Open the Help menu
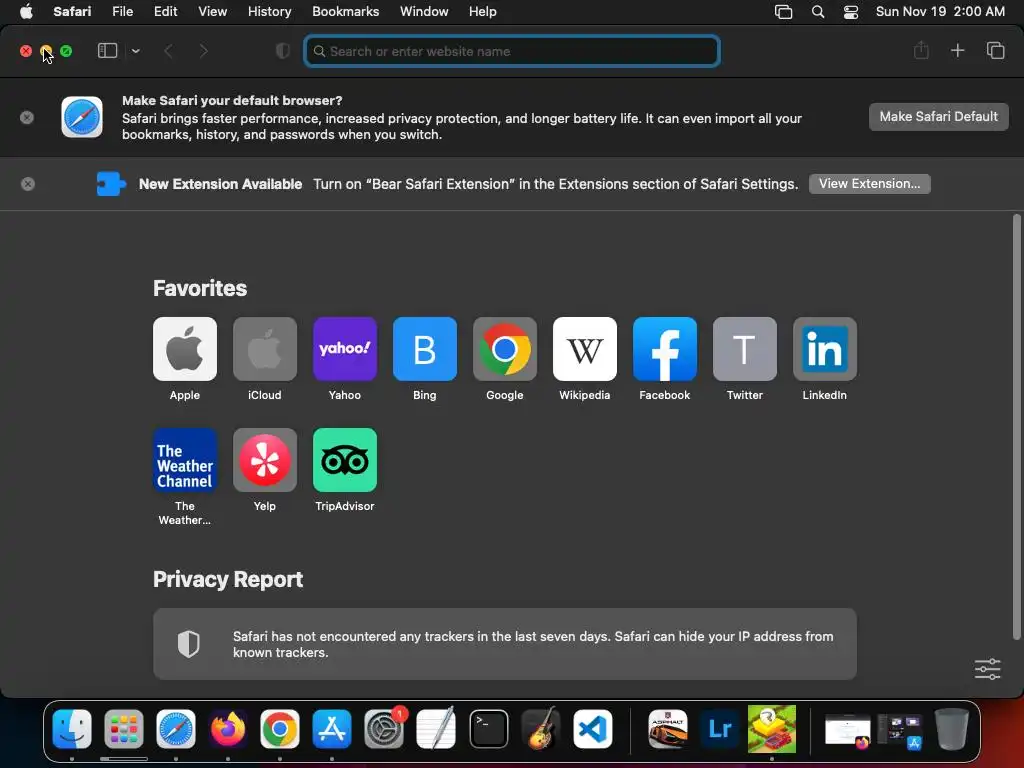The image size is (1024, 768). click(483, 12)
